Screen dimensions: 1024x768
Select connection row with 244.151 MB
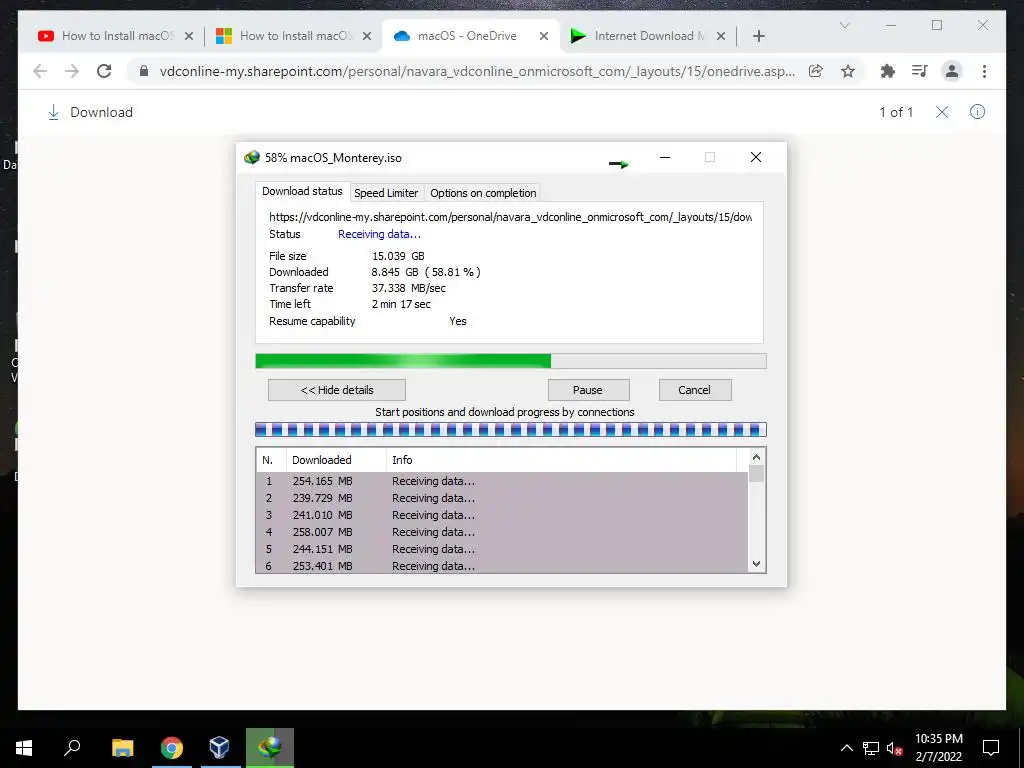click(x=502, y=549)
